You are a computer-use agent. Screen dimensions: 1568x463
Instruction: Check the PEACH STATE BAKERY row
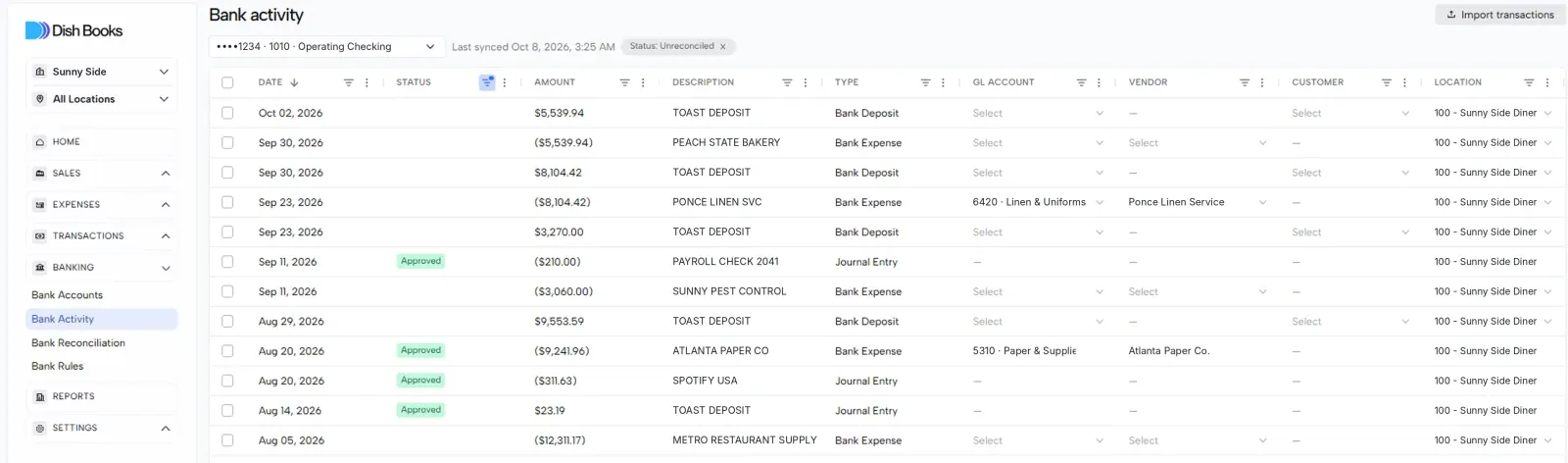(227, 142)
